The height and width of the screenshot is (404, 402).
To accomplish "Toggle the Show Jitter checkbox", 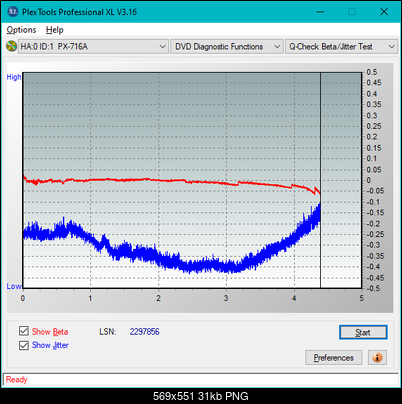I will click(24, 345).
